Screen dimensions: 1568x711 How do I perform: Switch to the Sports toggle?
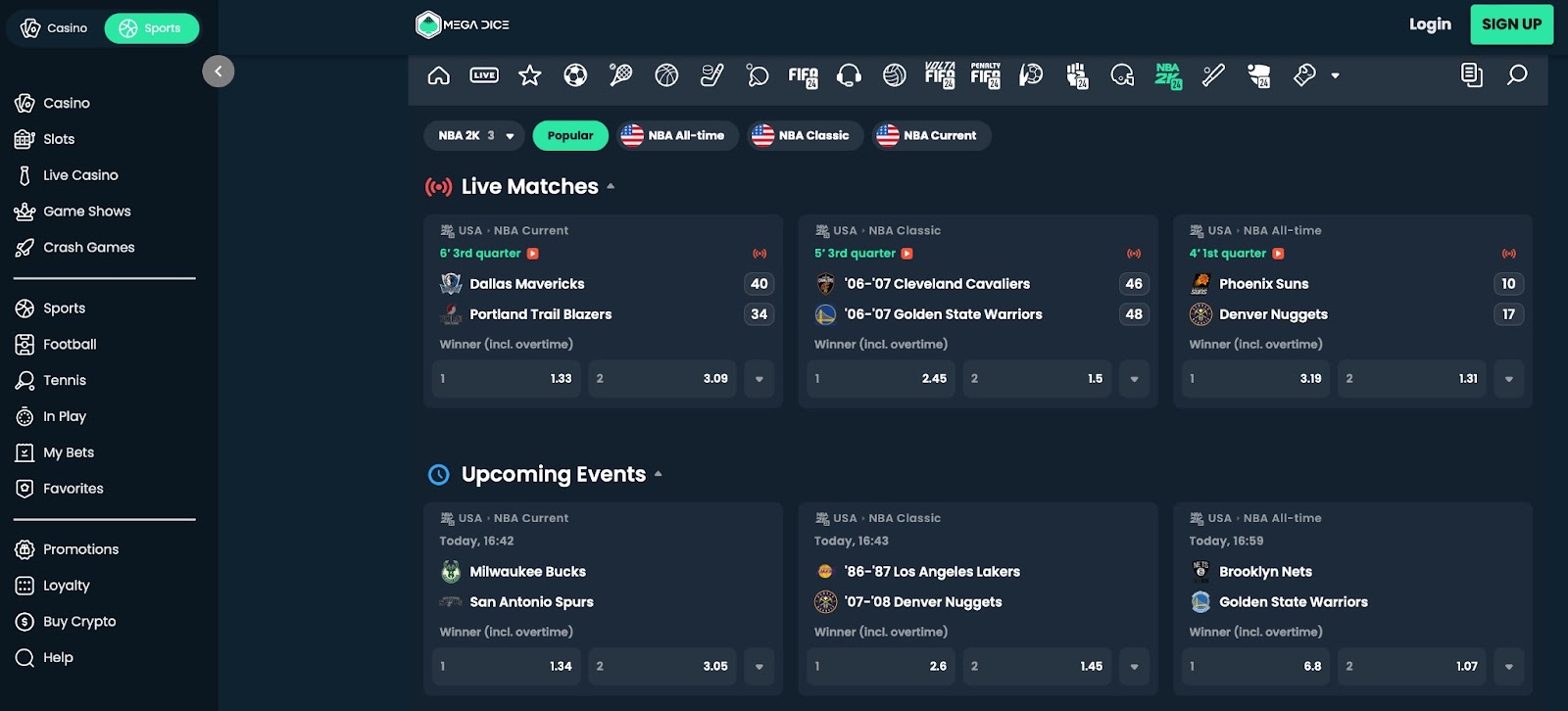[152, 28]
